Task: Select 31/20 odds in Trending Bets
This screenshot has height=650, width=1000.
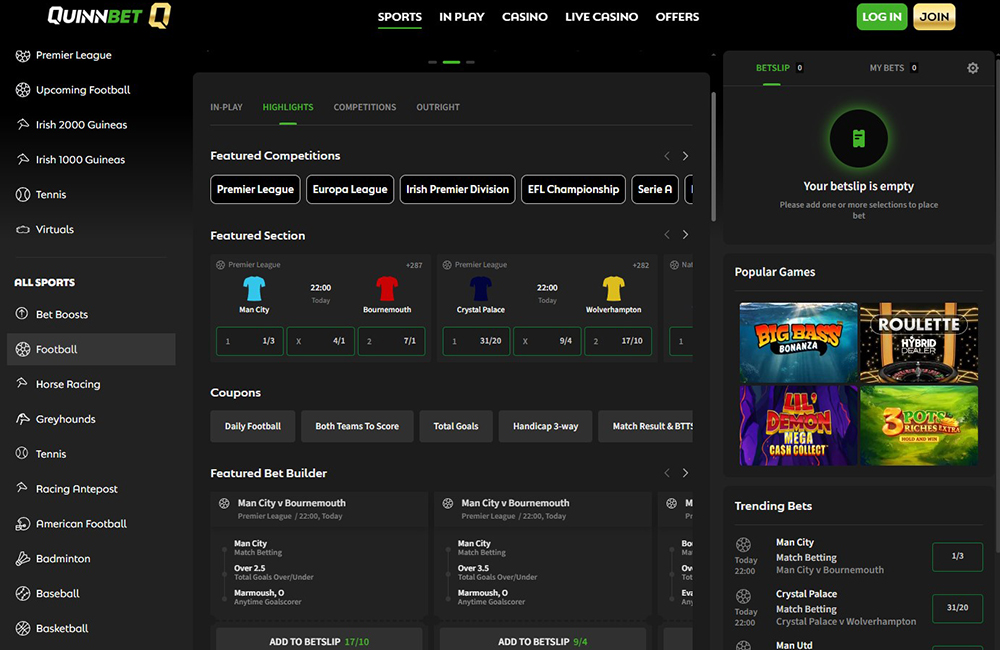Action: pos(957,608)
